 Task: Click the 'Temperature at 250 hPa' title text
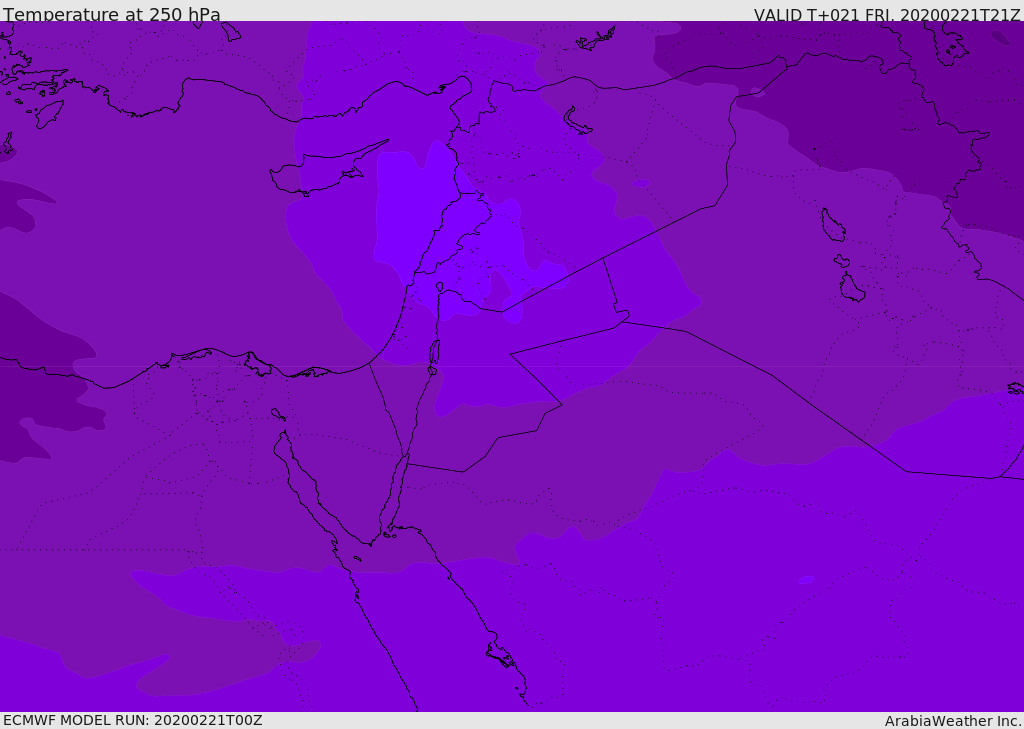112,14
